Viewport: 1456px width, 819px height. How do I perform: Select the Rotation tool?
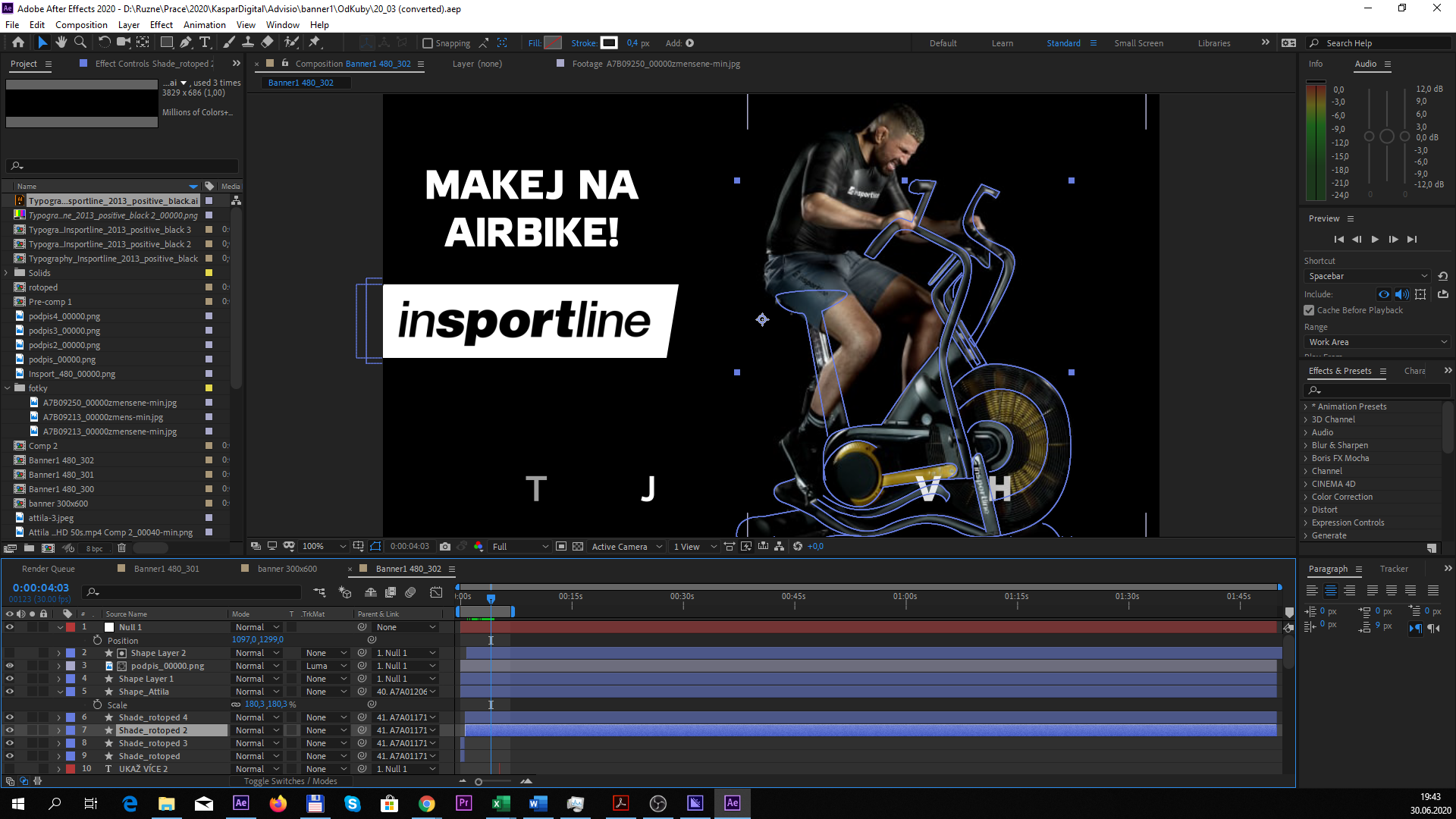[104, 42]
